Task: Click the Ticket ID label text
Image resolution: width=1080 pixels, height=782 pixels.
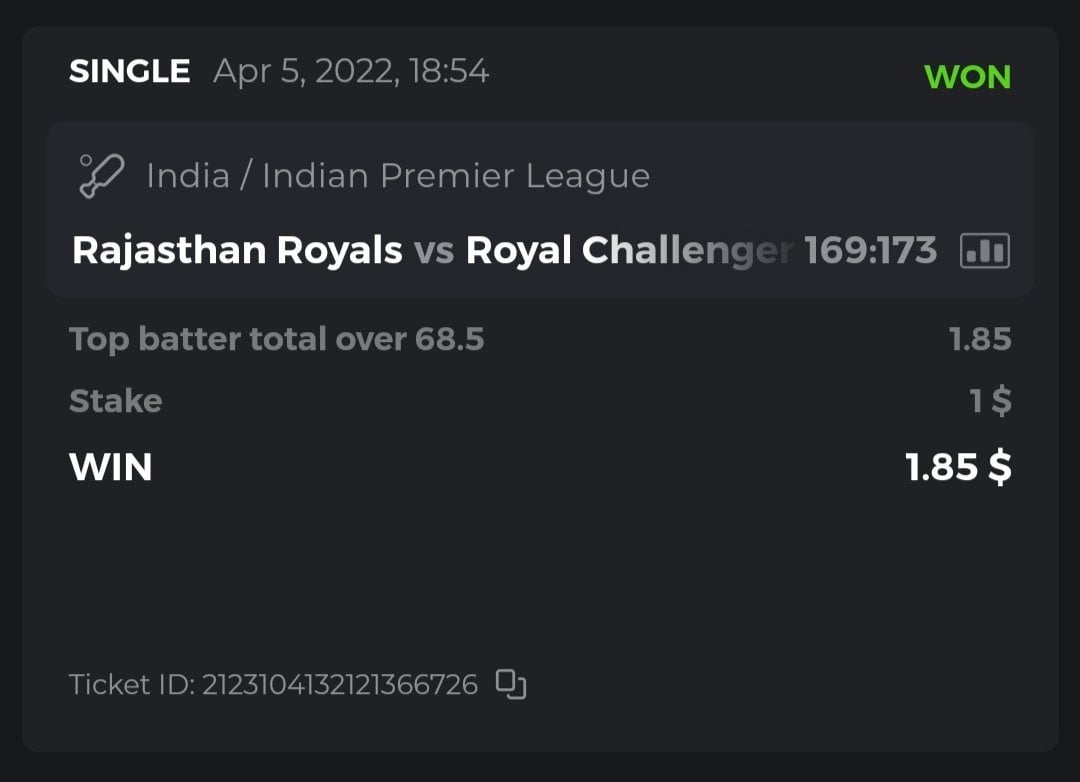Action: pos(130,685)
